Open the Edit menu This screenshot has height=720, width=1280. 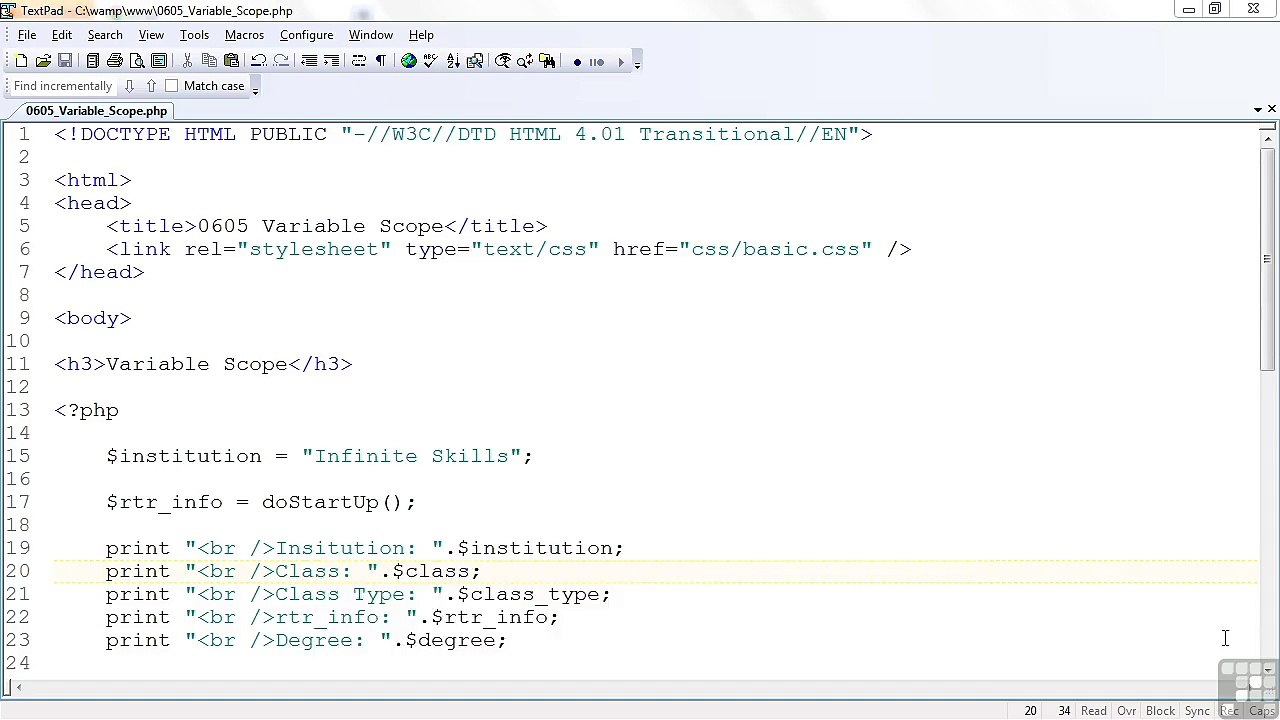tap(62, 35)
